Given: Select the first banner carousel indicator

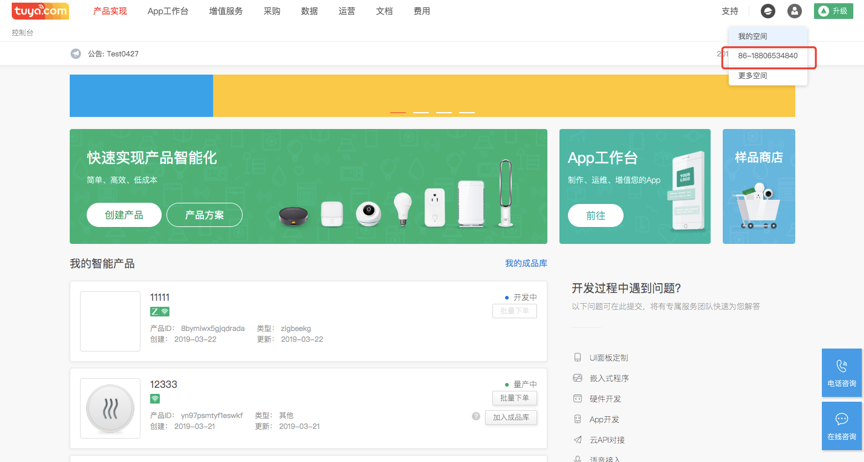Looking at the screenshot, I should coord(398,112).
